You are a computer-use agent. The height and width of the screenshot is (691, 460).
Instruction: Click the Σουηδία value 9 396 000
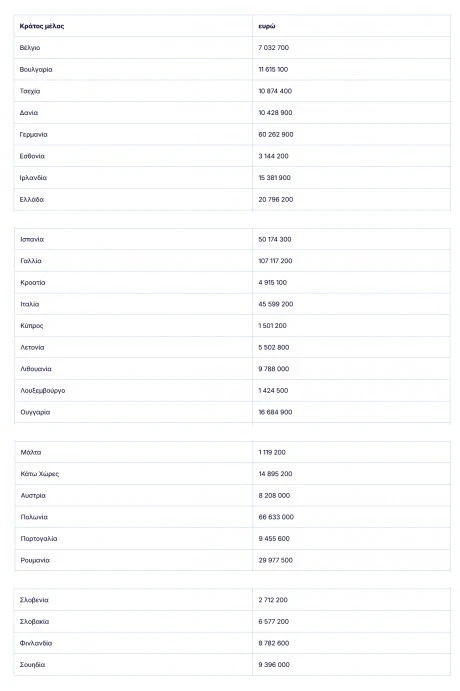274,665
